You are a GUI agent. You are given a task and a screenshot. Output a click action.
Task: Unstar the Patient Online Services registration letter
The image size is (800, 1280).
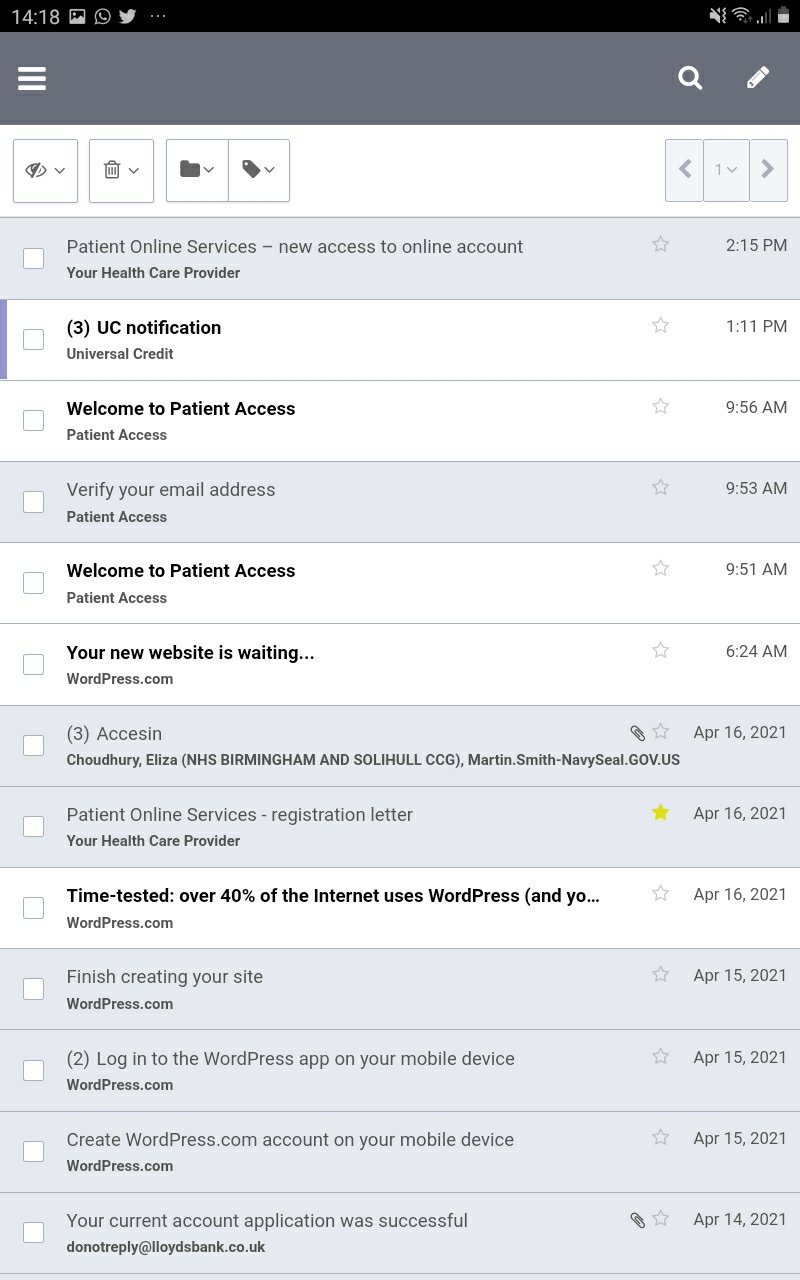point(660,812)
